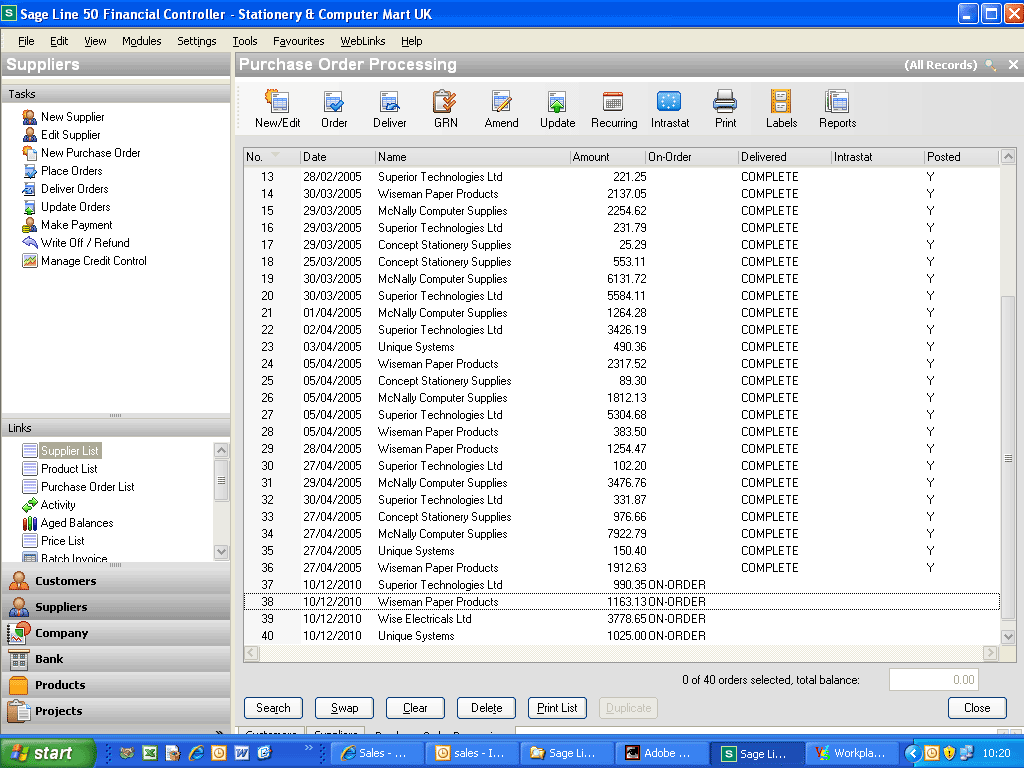This screenshot has height=768, width=1024.
Task: Open the Favourites menu
Action: pyautogui.click(x=298, y=41)
